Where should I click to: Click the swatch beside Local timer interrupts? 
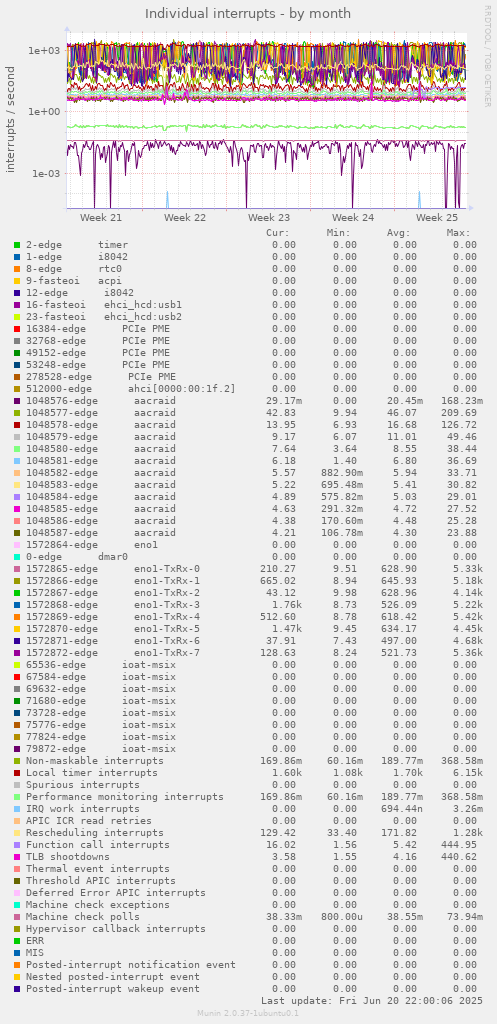(17, 773)
